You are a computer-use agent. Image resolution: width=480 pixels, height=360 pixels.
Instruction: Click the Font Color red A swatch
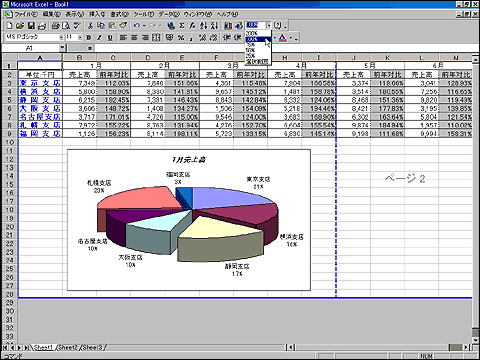283,38
